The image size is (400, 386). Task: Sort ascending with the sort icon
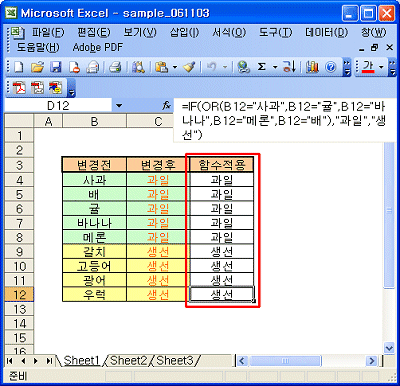(x=289, y=67)
